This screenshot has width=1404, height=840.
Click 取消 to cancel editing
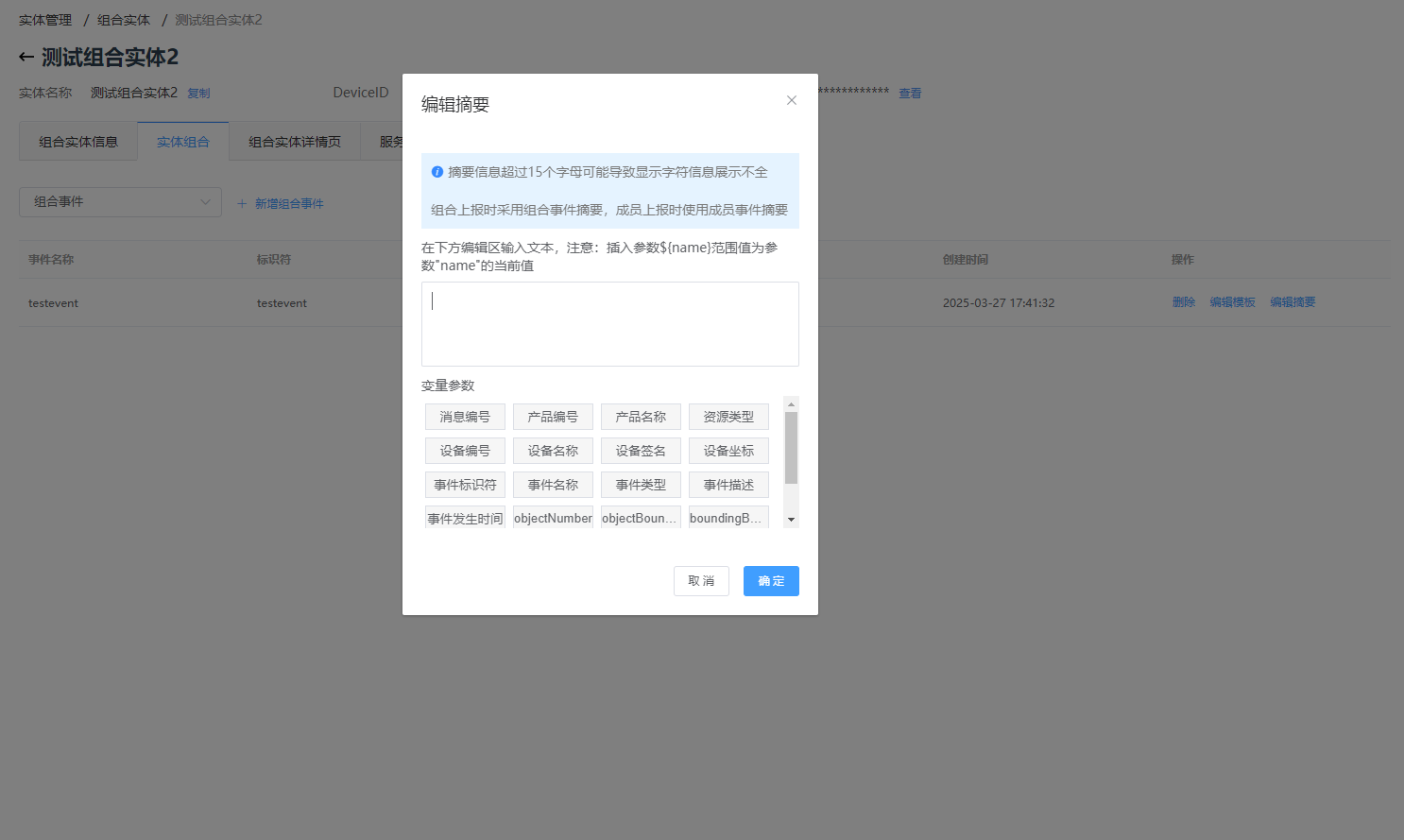pos(701,581)
